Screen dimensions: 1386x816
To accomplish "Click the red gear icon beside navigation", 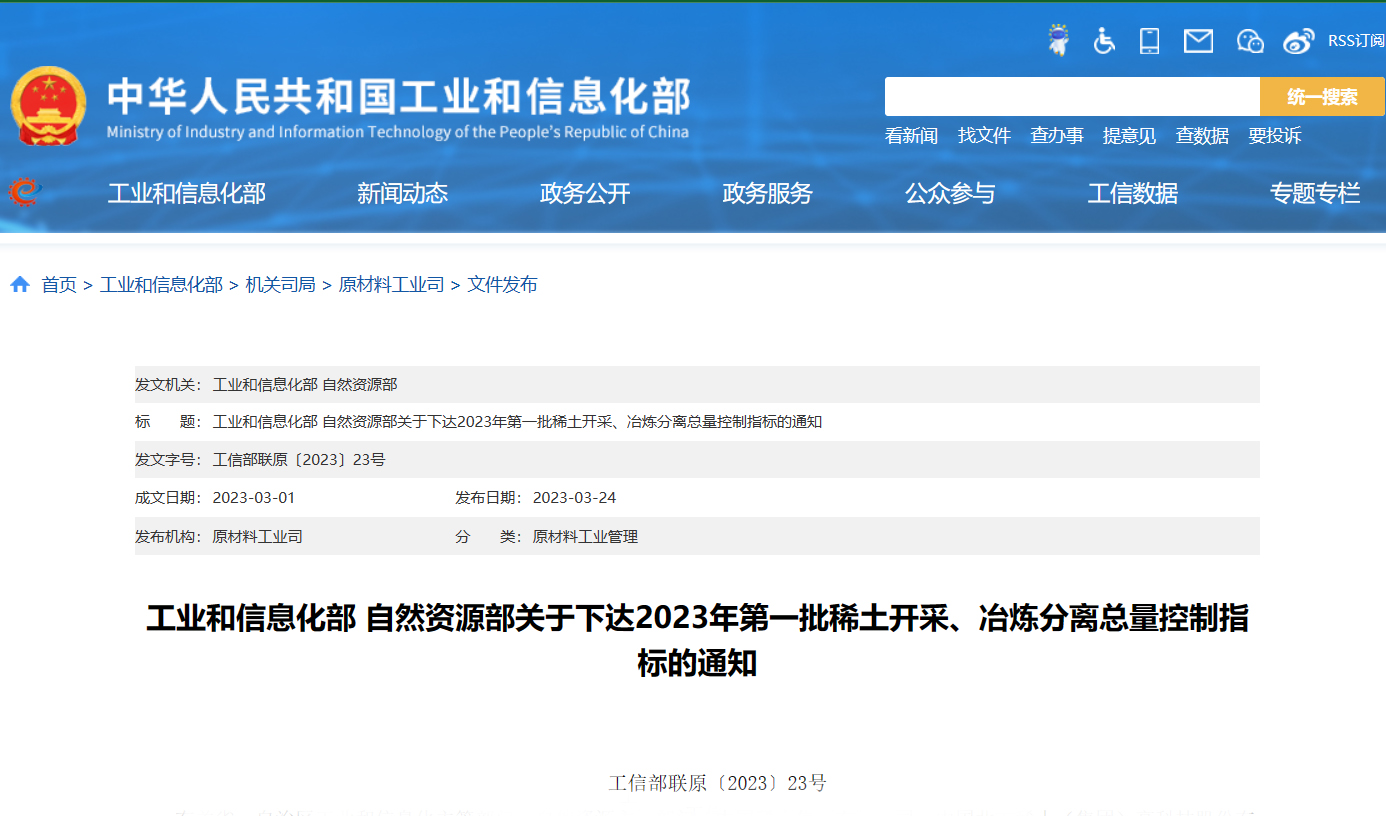I will (x=24, y=192).
